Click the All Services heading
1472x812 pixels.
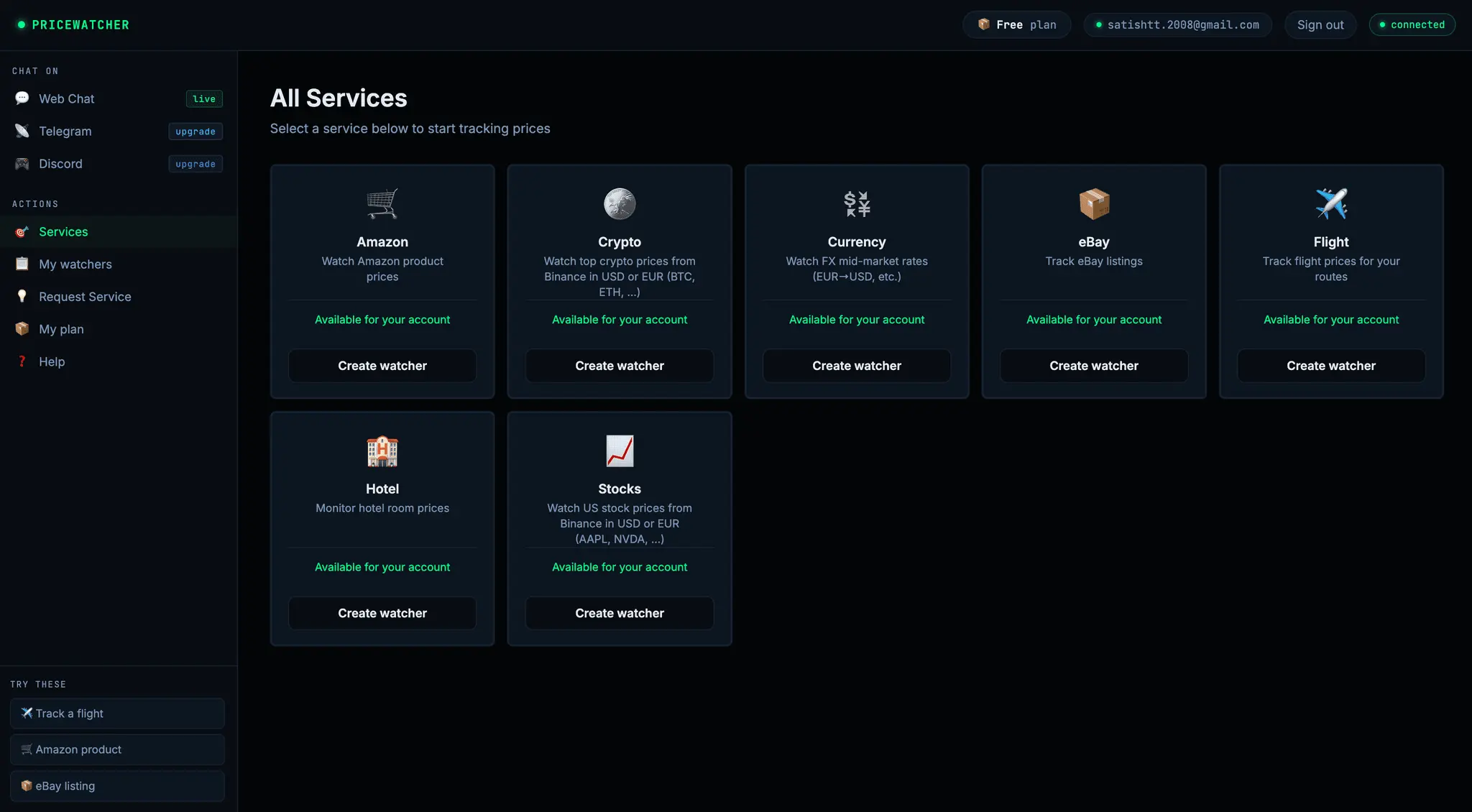[339, 98]
